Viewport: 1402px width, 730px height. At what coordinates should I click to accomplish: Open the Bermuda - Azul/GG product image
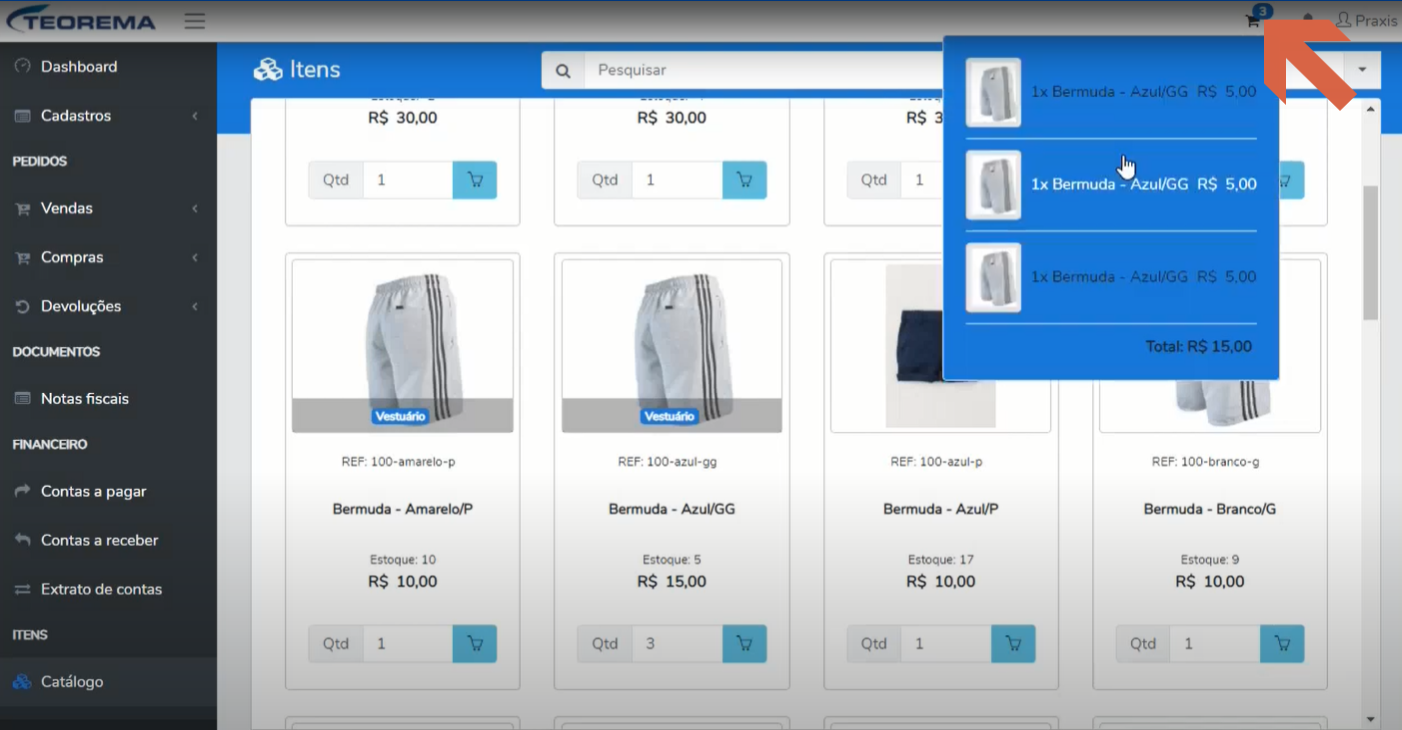click(672, 346)
